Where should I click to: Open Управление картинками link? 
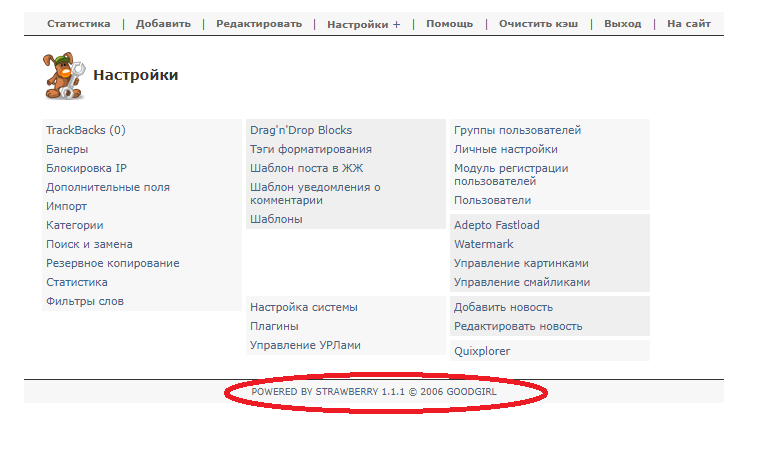coord(522,263)
